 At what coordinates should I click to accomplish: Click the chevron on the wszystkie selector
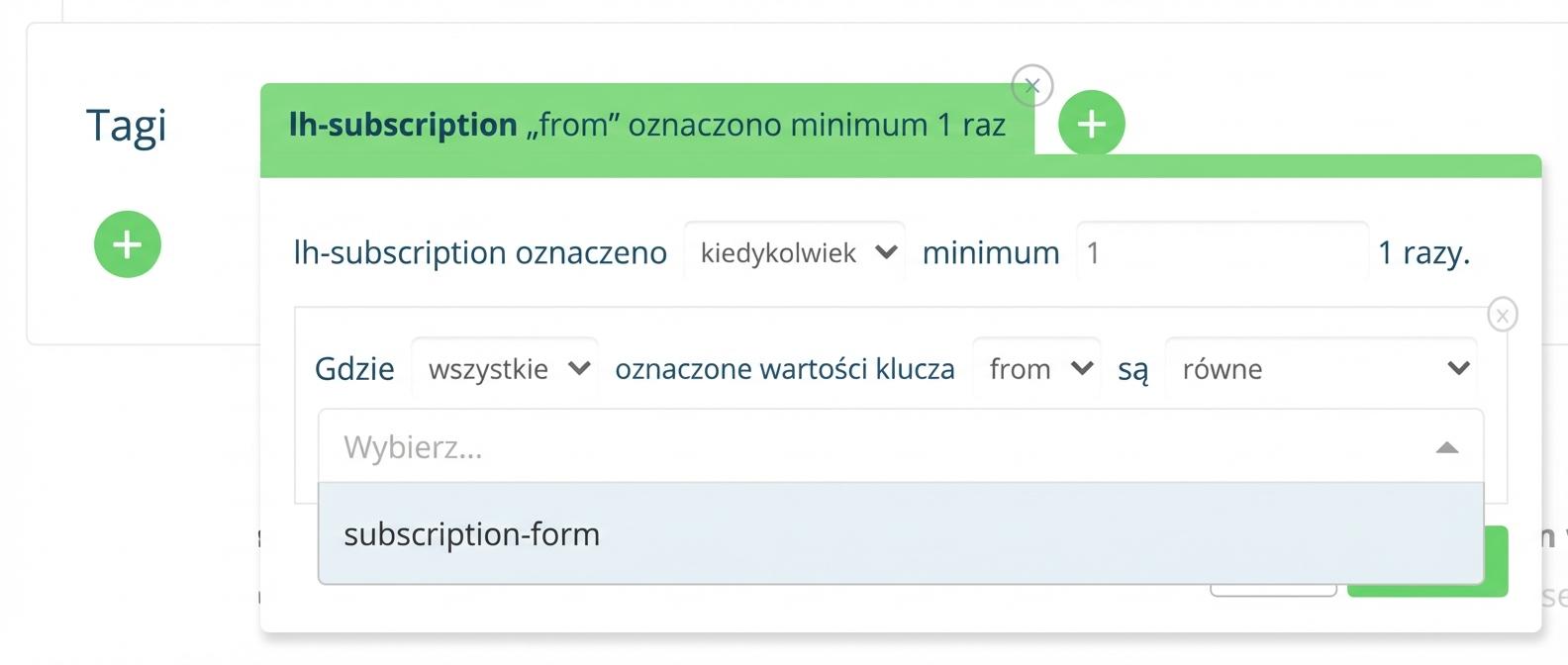[579, 369]
